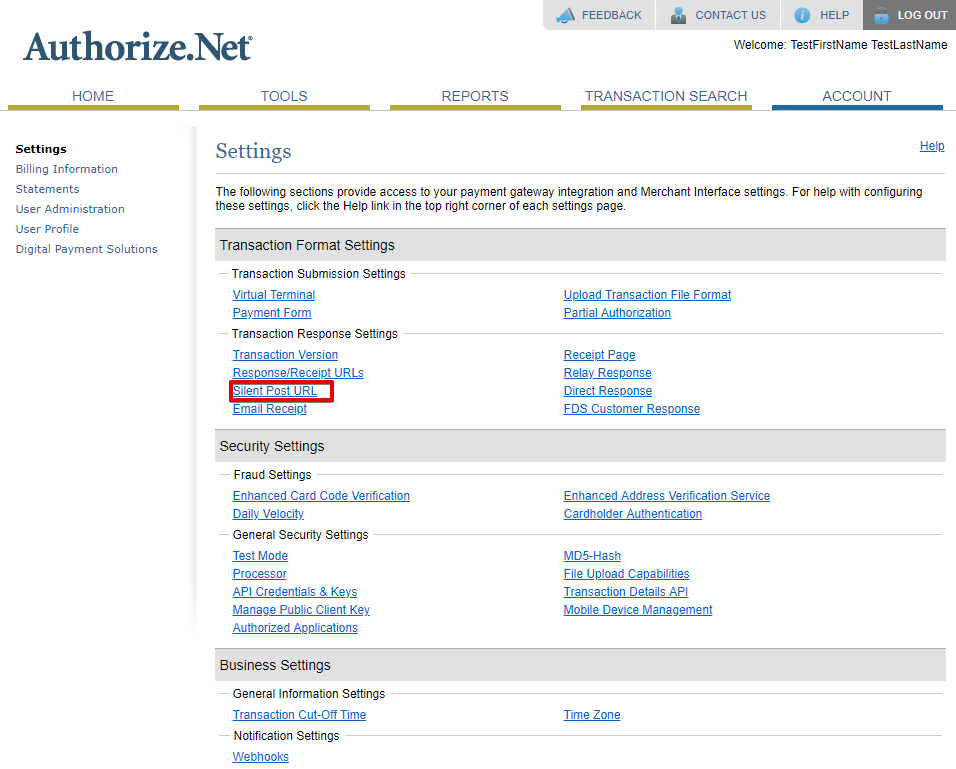
Task: Open the Receipt Page link
Action: coord(599,355)
